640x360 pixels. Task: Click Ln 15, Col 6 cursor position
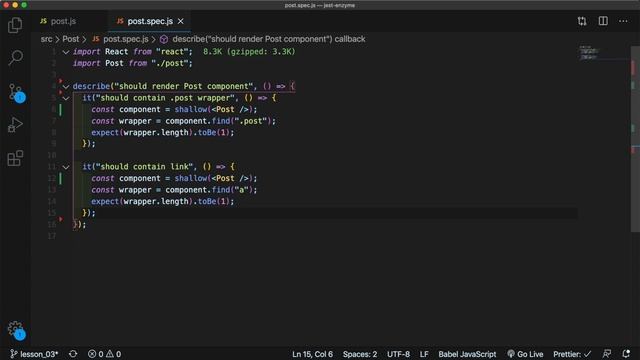click(x=312, y=354)
